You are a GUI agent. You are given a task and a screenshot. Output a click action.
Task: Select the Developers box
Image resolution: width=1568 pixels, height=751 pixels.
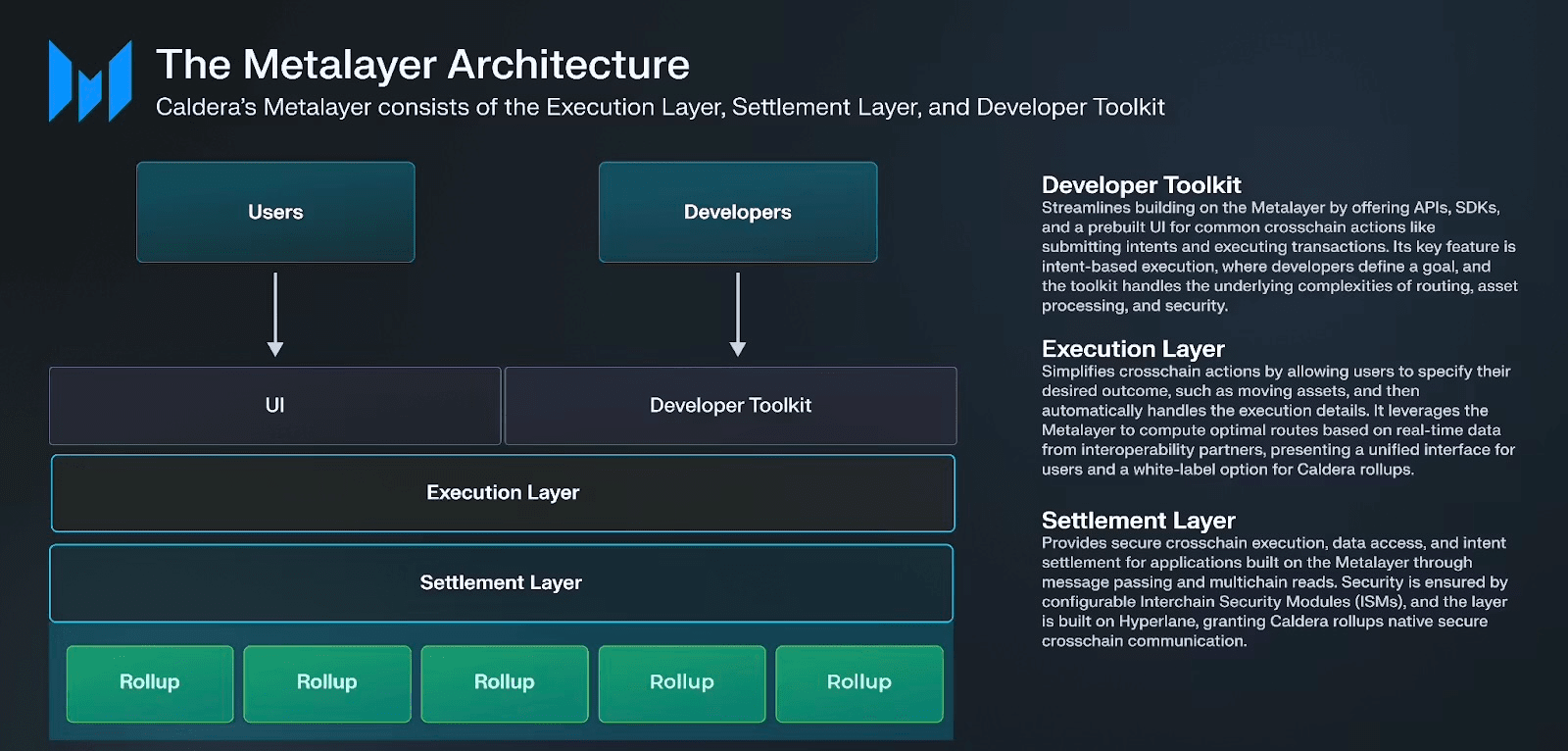tap(738, 212)
